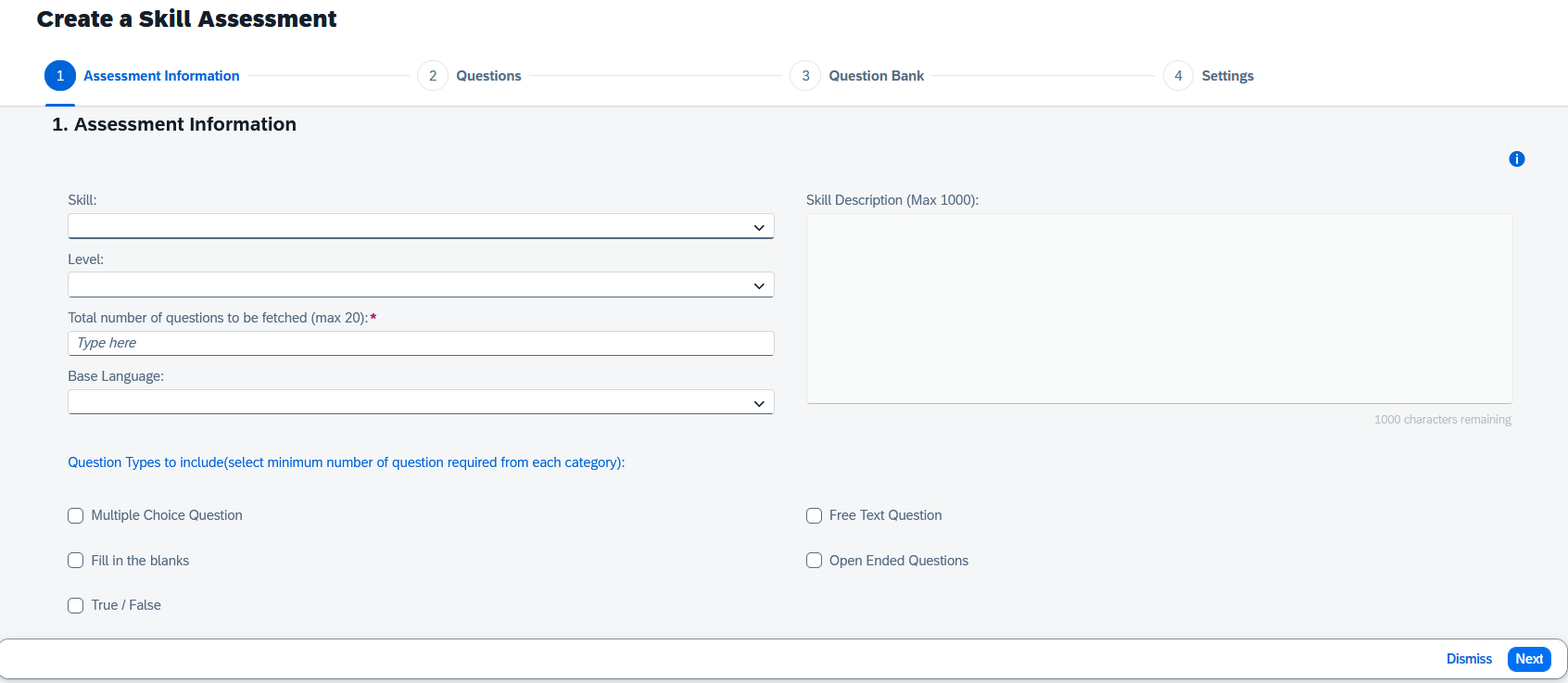Check the Fill in the blanks option

(x=76, y=561)
